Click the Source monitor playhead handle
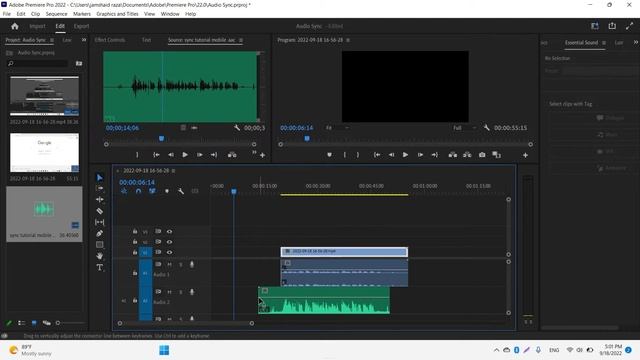 [x=162, y=139]
